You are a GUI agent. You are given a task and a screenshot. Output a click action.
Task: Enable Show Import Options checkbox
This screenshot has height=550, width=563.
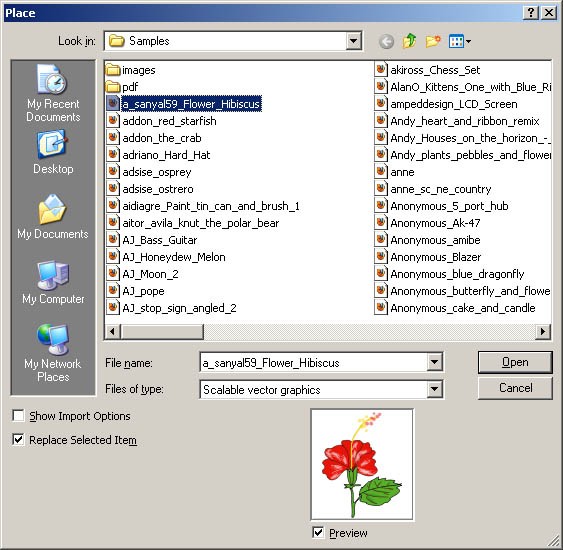point(18,416)
